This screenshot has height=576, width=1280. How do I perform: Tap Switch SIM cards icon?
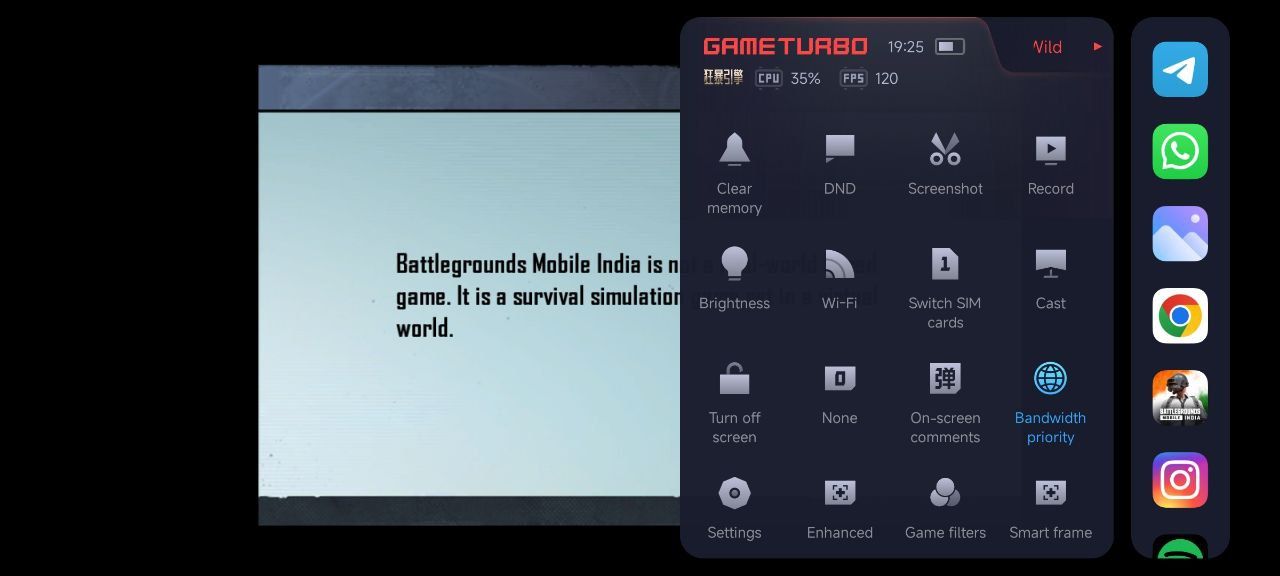(945, 264)
